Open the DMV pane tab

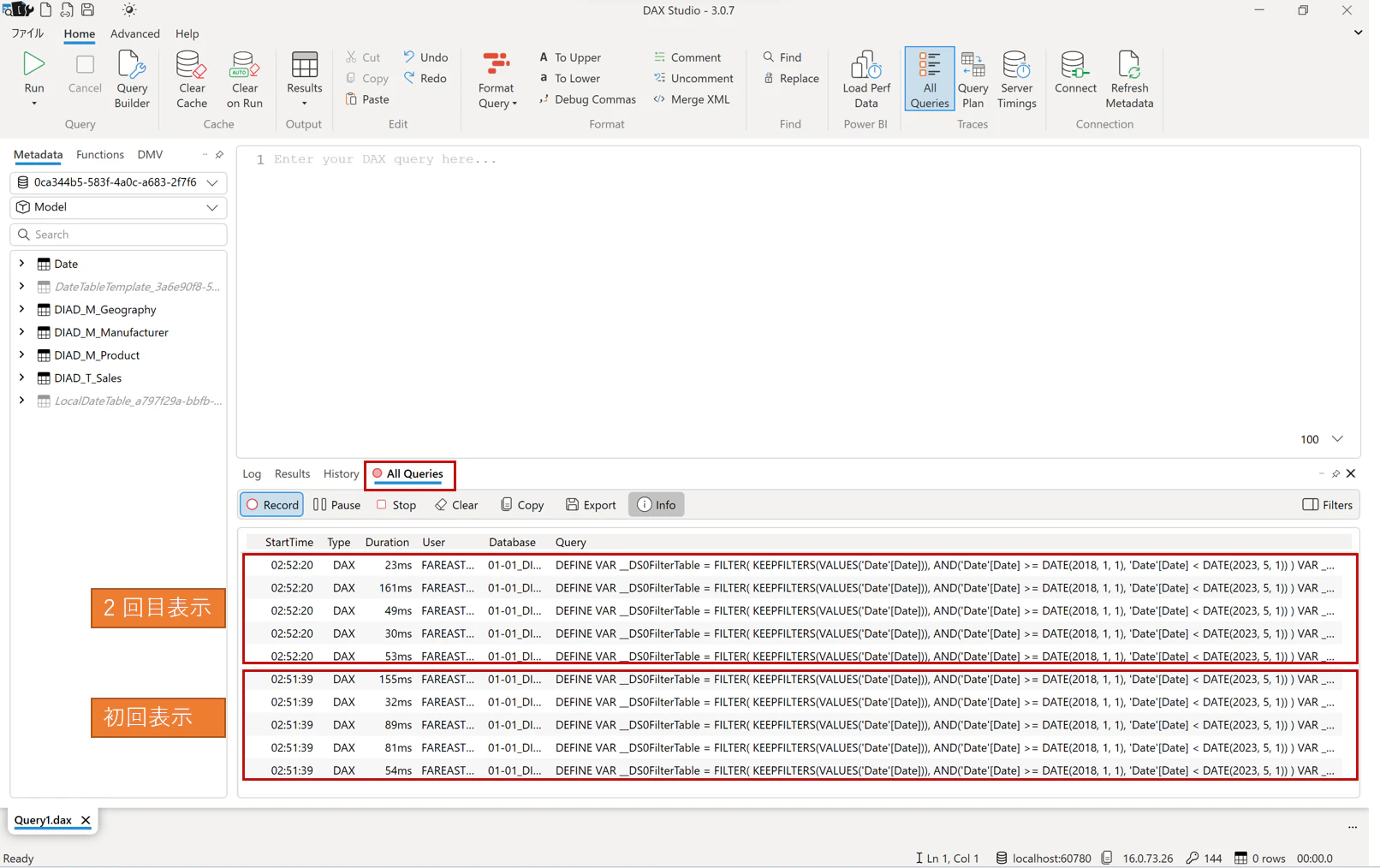coord(150,155)
